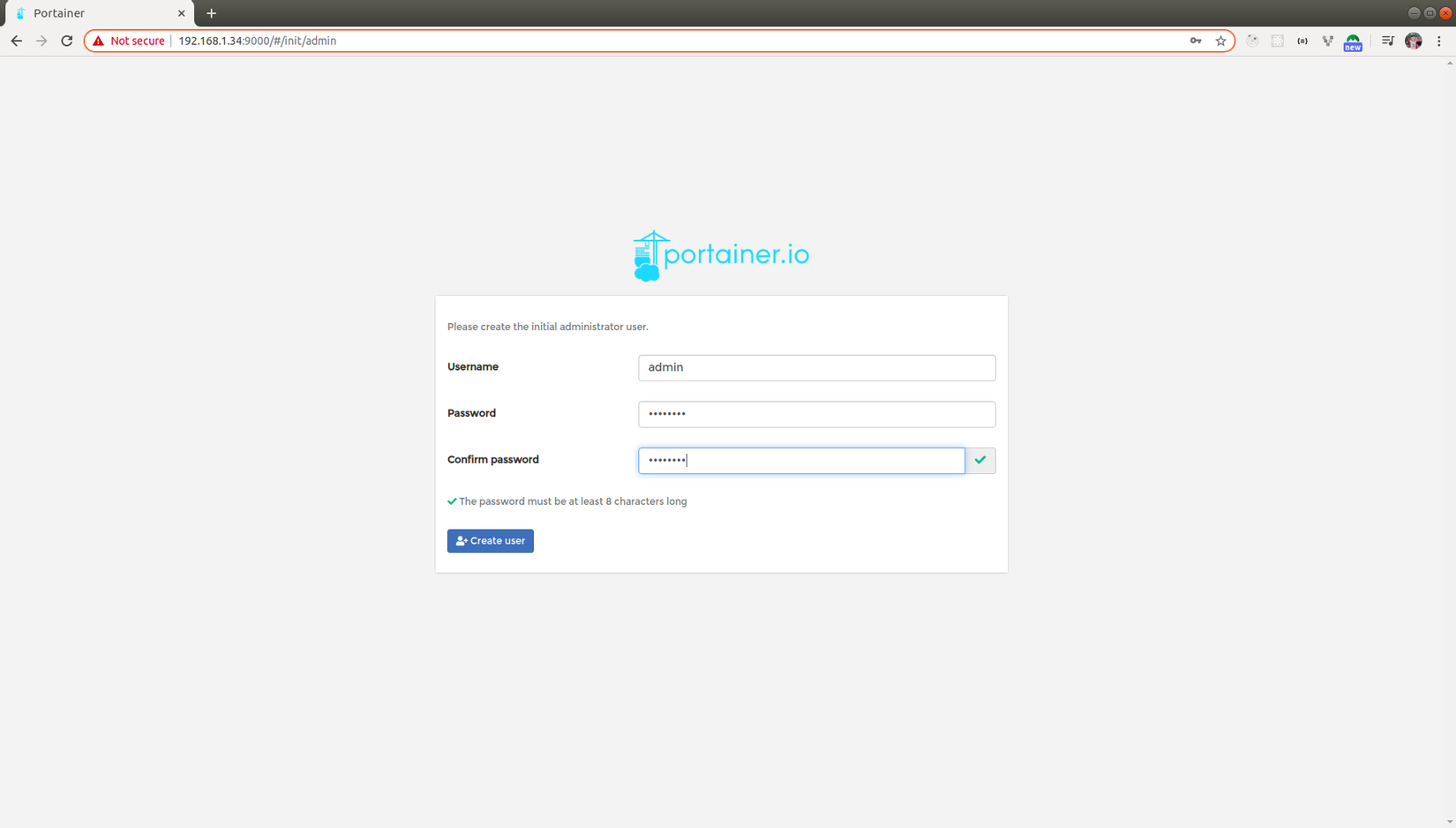
Task: Focus the Password input field
Action: click(x=817, y=414)
